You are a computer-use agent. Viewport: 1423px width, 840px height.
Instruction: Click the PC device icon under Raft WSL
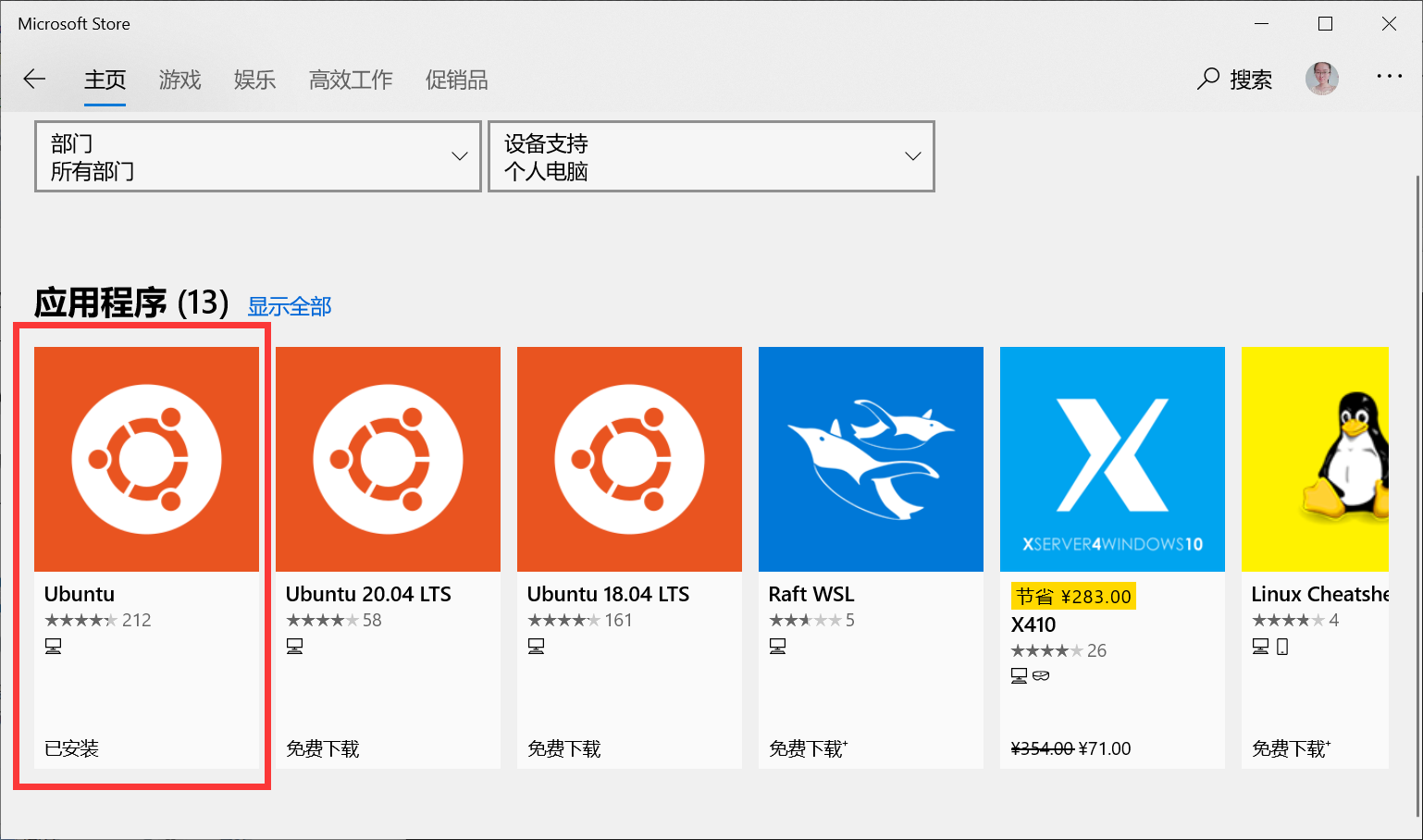pos(777,647)
